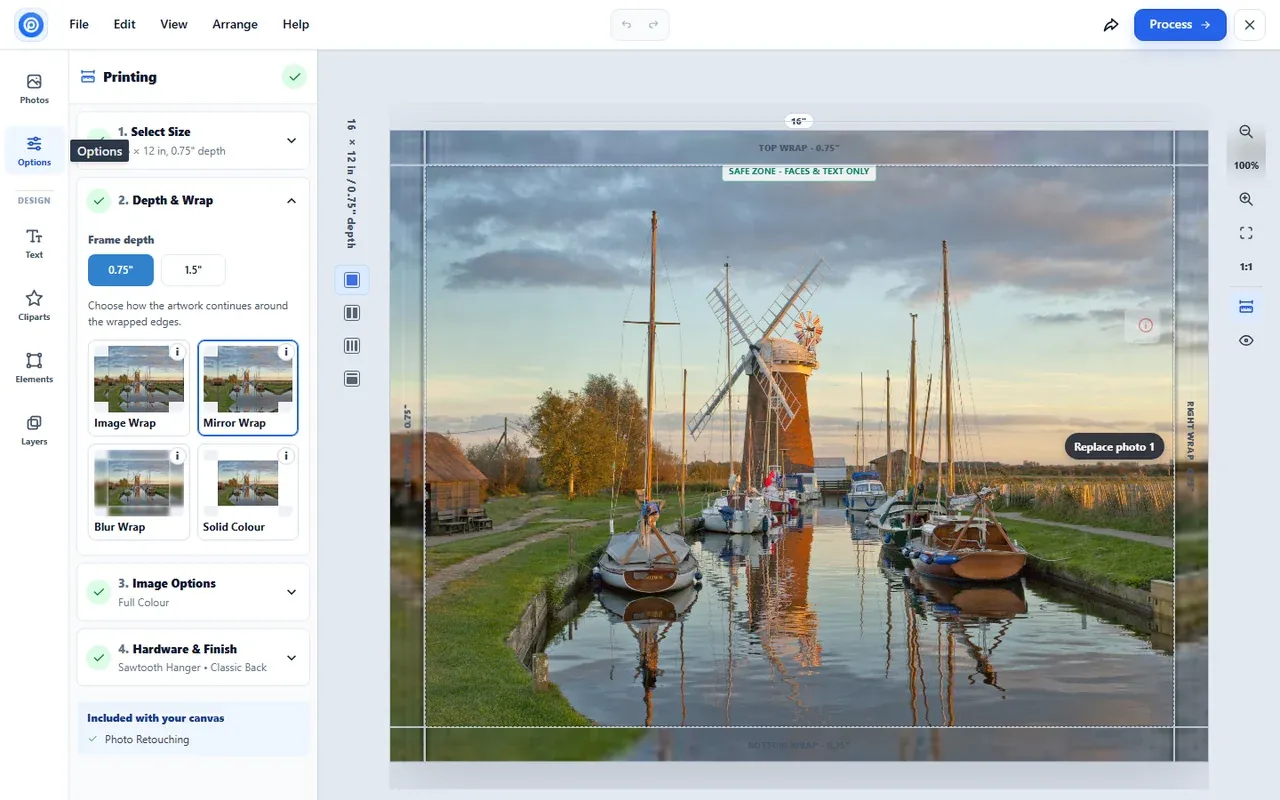The height and width of the screenshot is (800, 1280).
Task: Choose the Solid Colour wrap thumbnail
Action: point(248,492)
